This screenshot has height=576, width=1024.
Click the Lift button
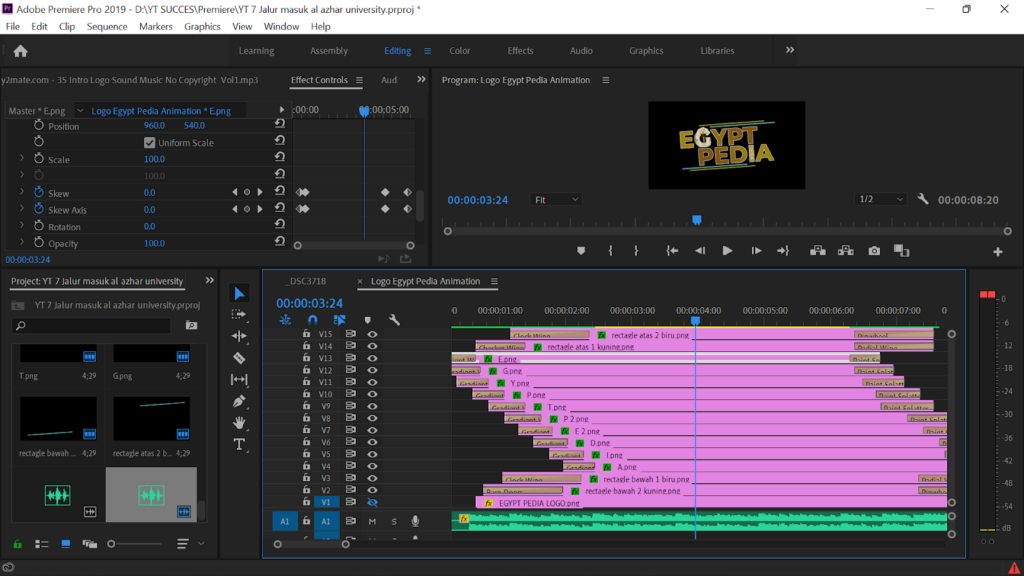pyautogui.click(x=818, y=251)
